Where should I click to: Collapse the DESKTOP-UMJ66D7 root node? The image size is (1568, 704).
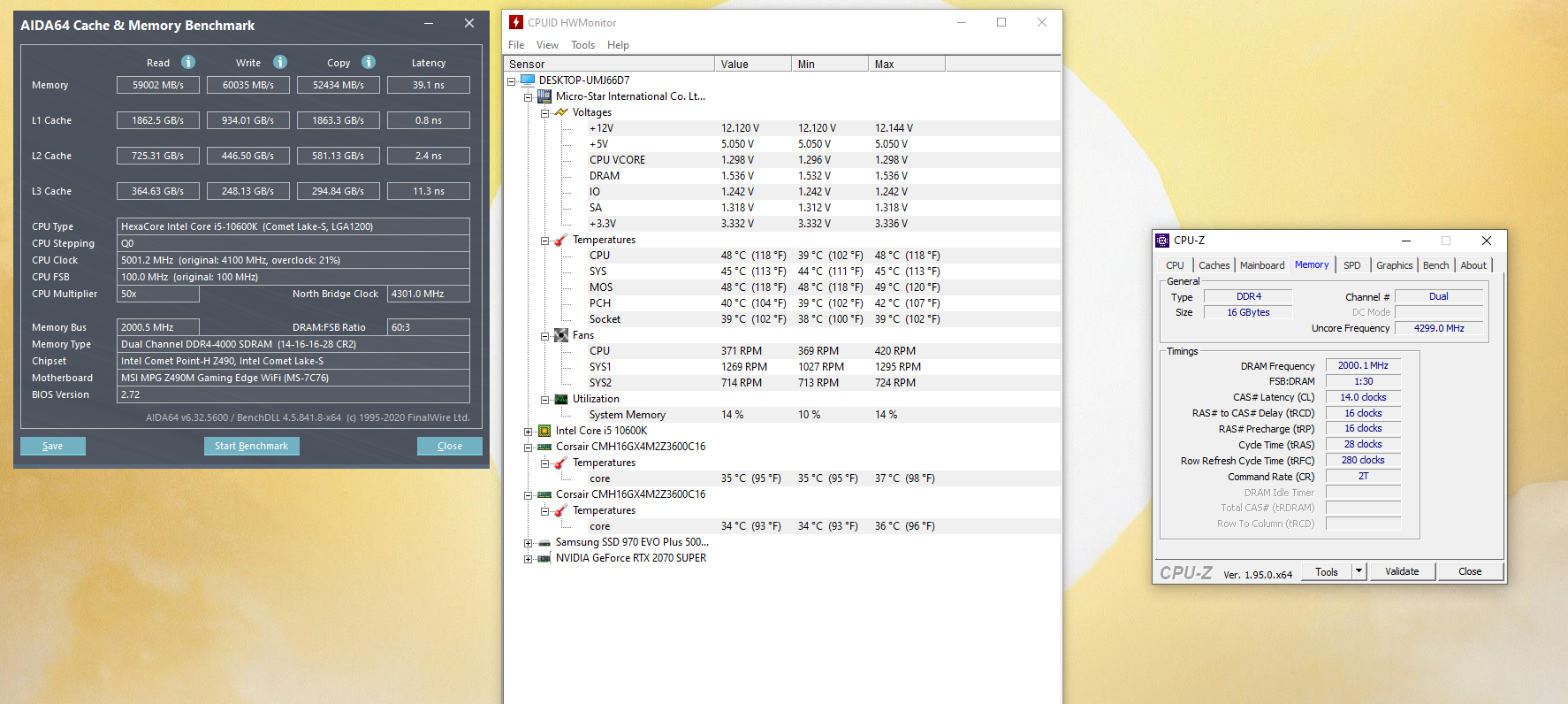(511, 80)
